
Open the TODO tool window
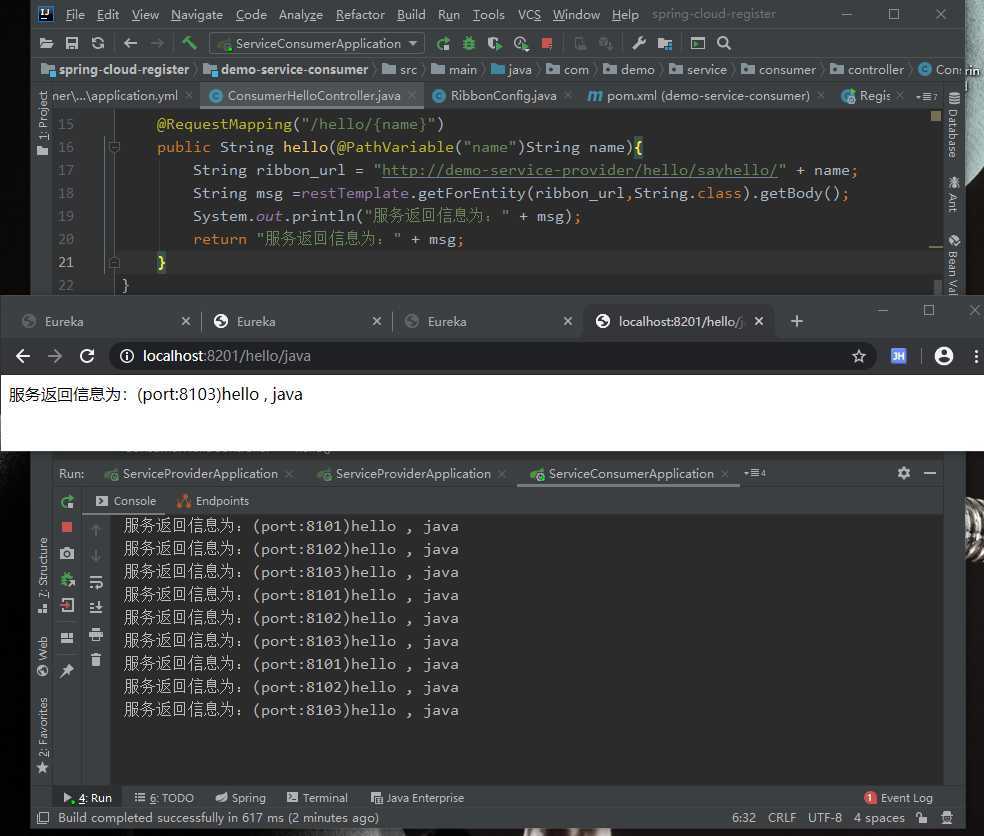164,798
